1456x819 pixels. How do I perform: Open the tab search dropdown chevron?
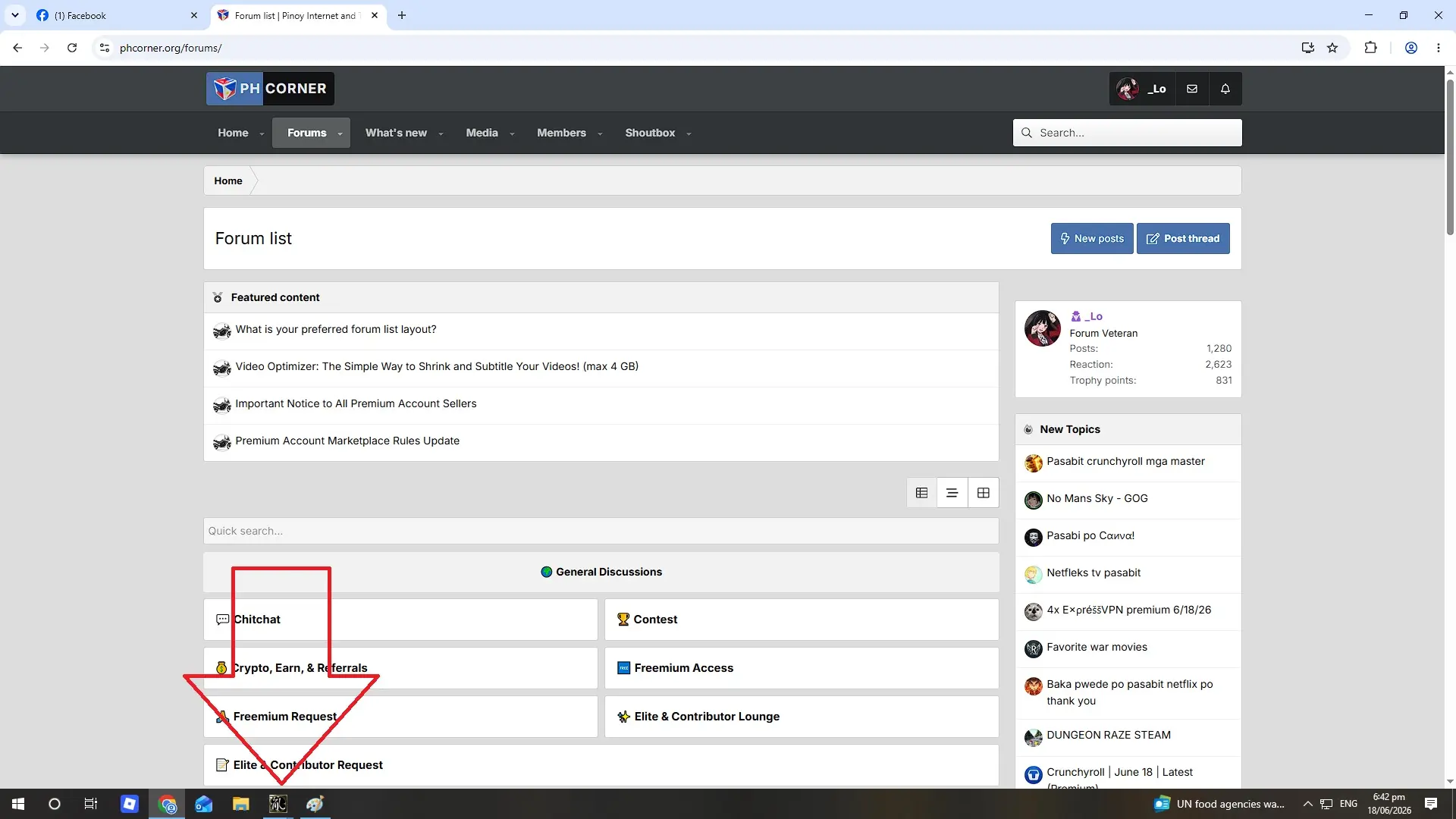tap(15, 15)
